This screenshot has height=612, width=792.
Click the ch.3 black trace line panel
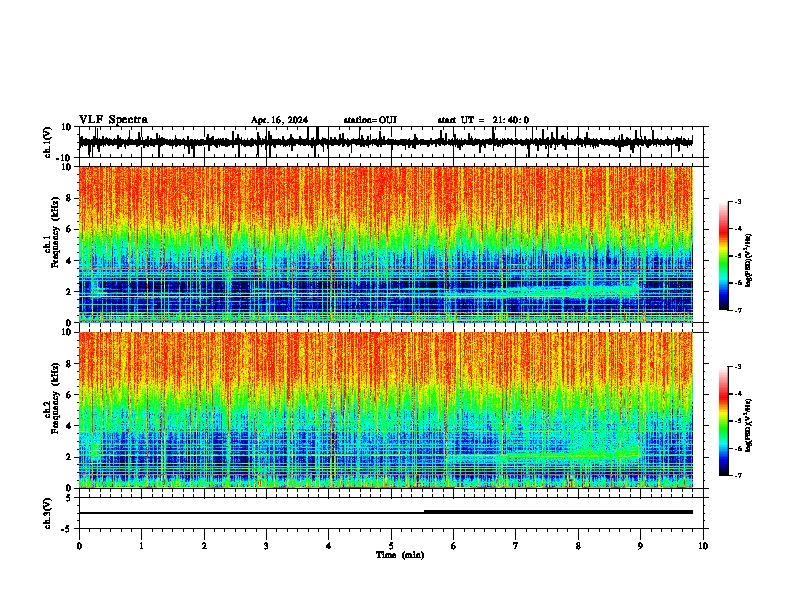coord(391,513)
